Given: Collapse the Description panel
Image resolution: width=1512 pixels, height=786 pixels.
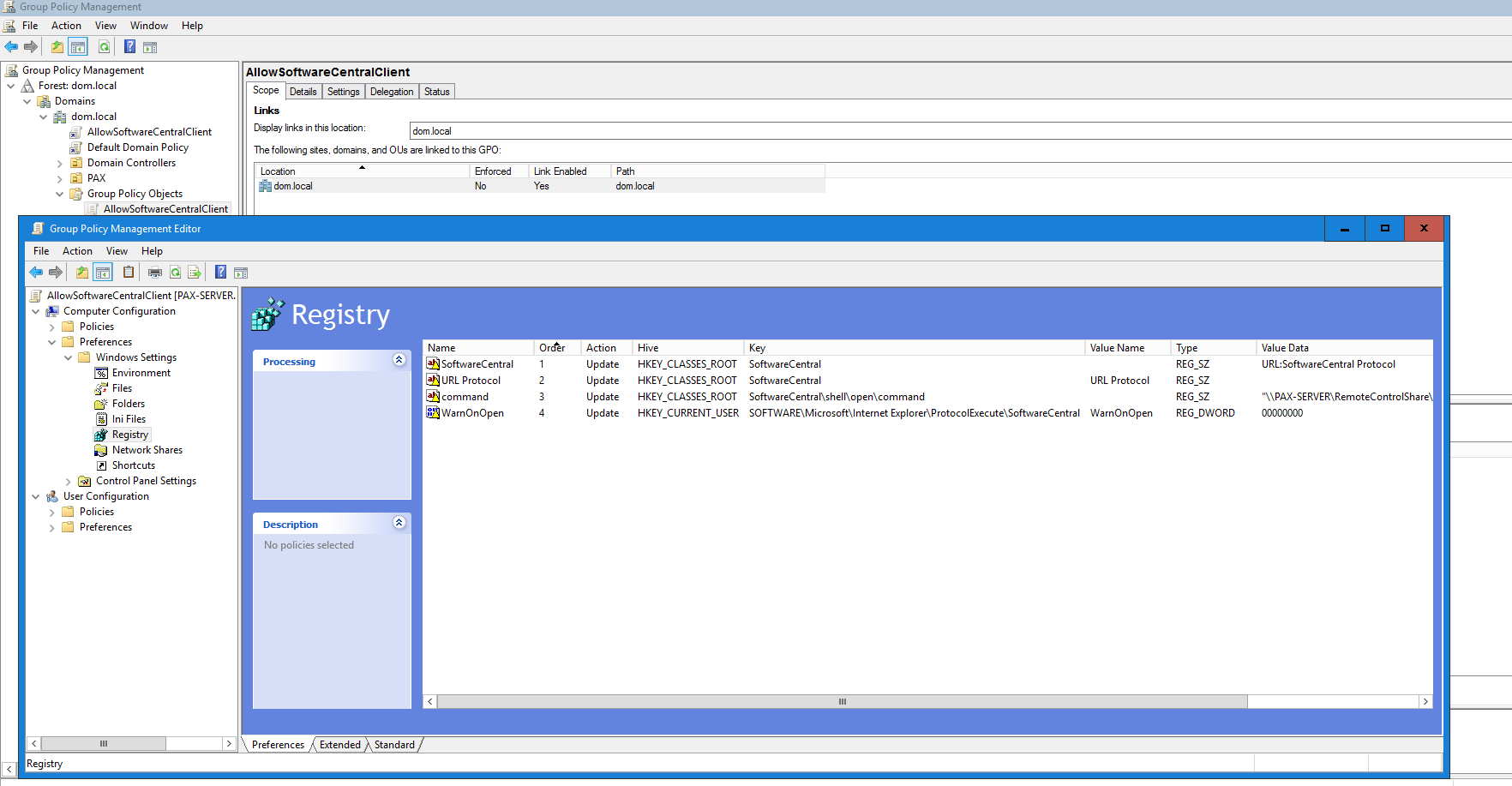Looking at the screenshot, I should (x=399, y=523).
